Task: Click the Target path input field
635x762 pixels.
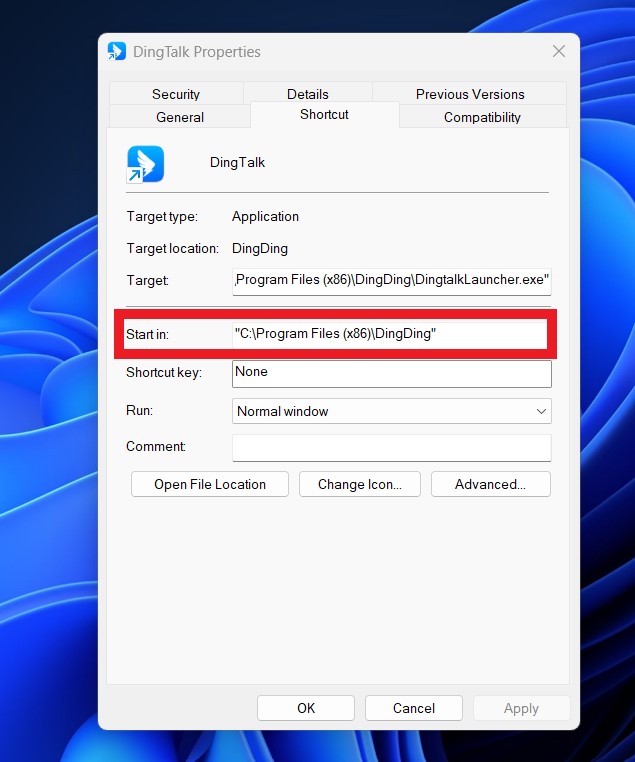Action: [x=392, y=280]
